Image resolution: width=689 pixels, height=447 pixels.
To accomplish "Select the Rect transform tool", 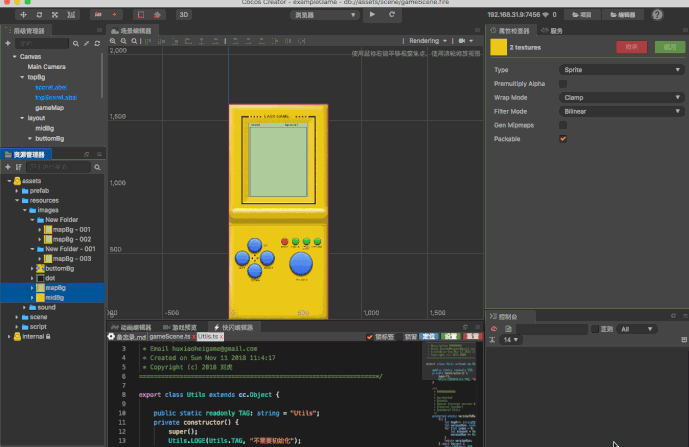I will 71,15.
